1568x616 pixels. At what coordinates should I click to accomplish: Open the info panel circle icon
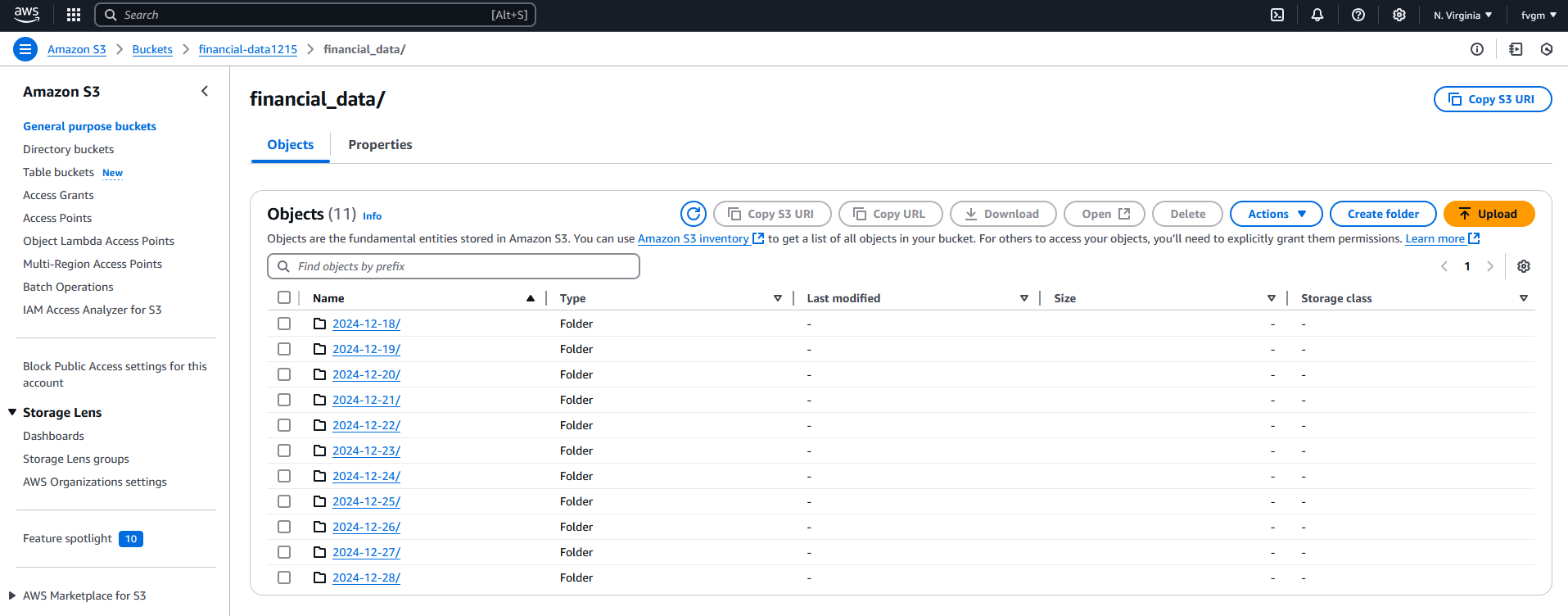pyautogui.click(x=1477, y=49)
